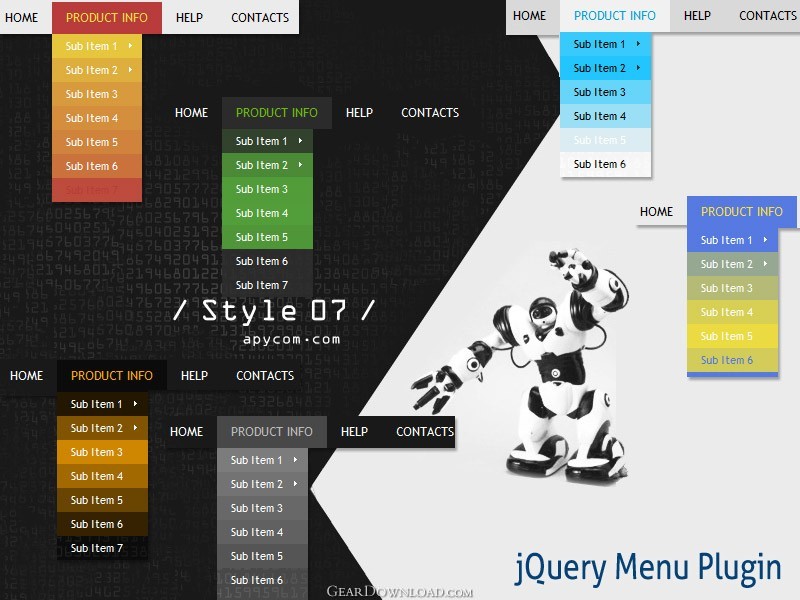Select Sub Item 6 in gray dropdown
The image size is (800, 600).
point(262,580)
